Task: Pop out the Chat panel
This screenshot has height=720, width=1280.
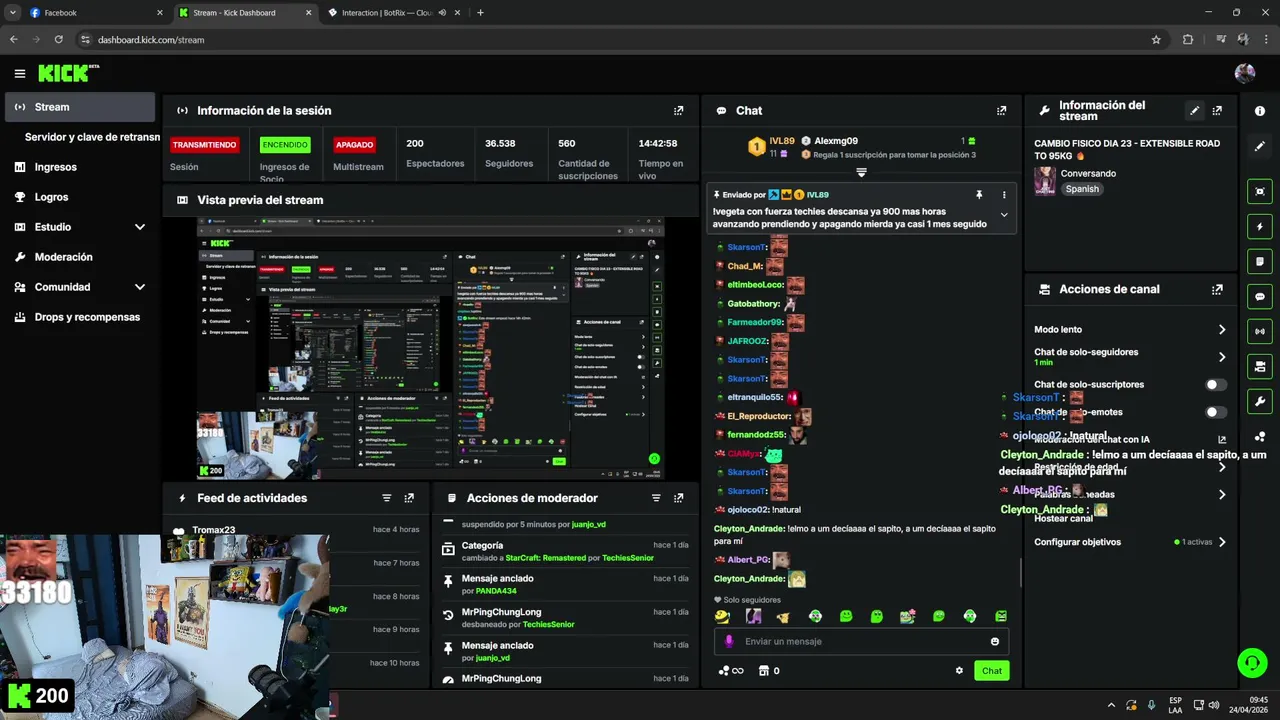Action: (1001, 111)
